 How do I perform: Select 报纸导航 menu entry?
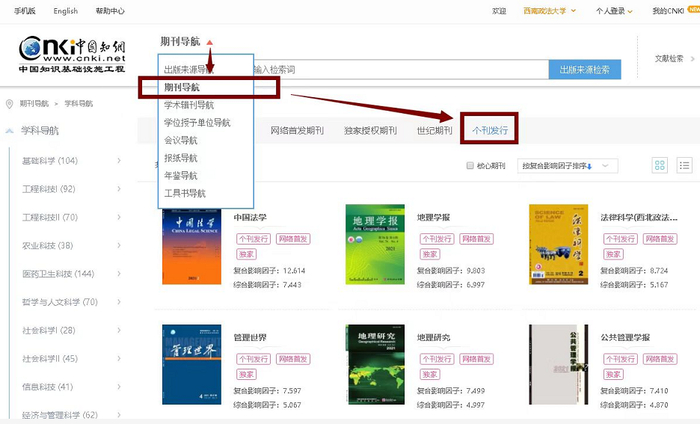[180, 158]
